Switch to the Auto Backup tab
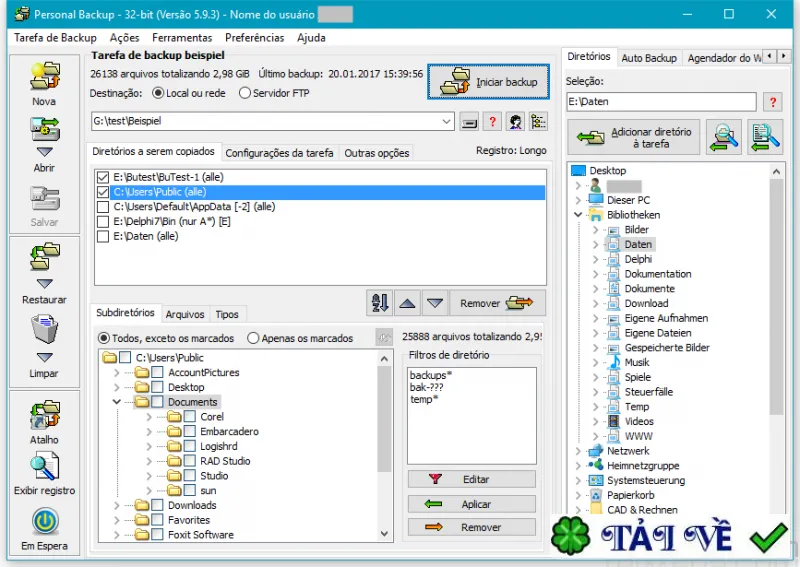The image size is (800, 567). tap(649, 58)
